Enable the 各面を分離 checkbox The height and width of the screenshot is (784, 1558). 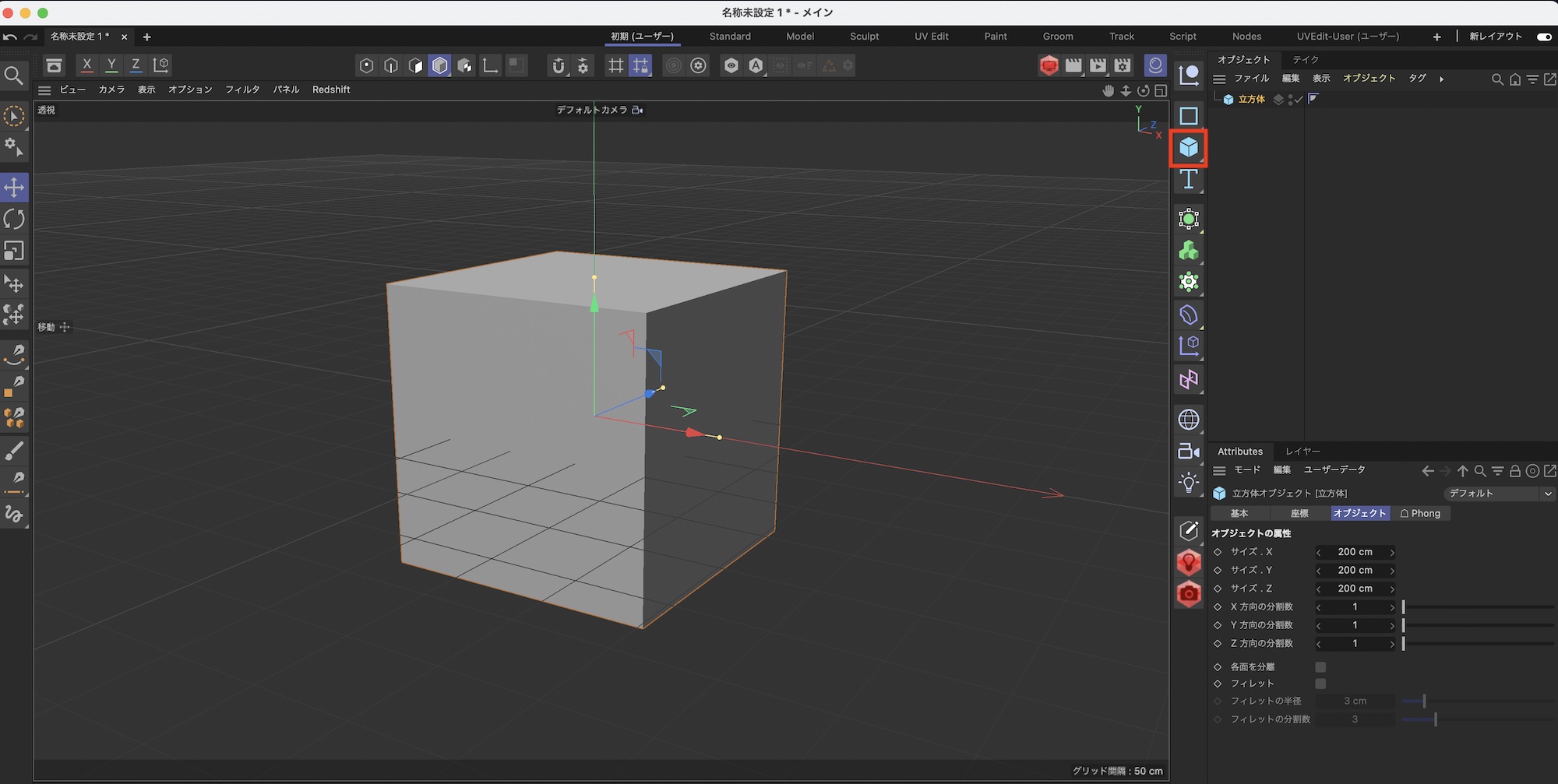[x=1320, y=667]
